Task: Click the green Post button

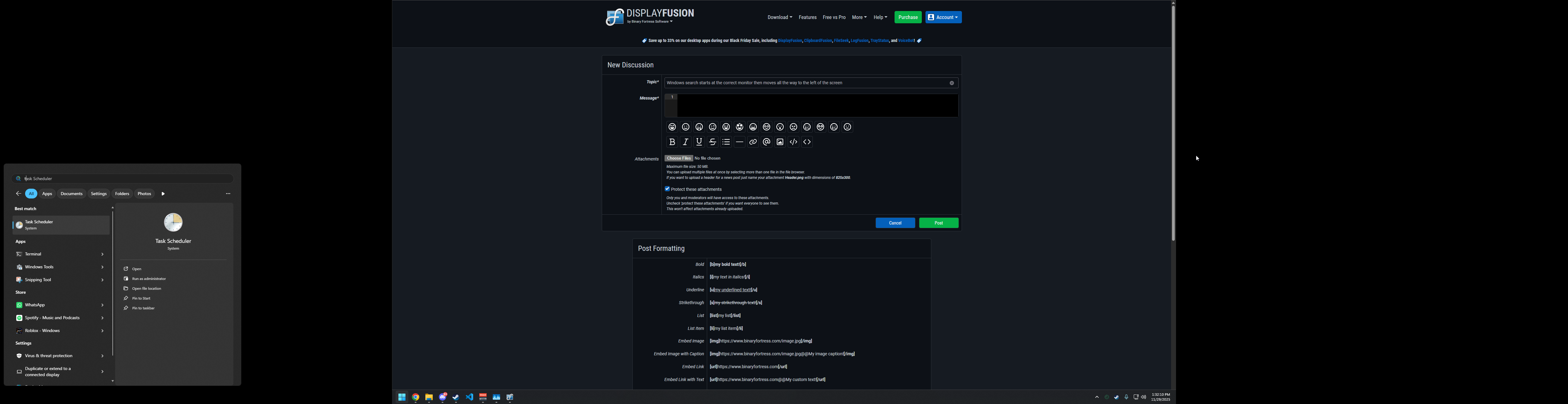Action: click(x=938, y=223)
